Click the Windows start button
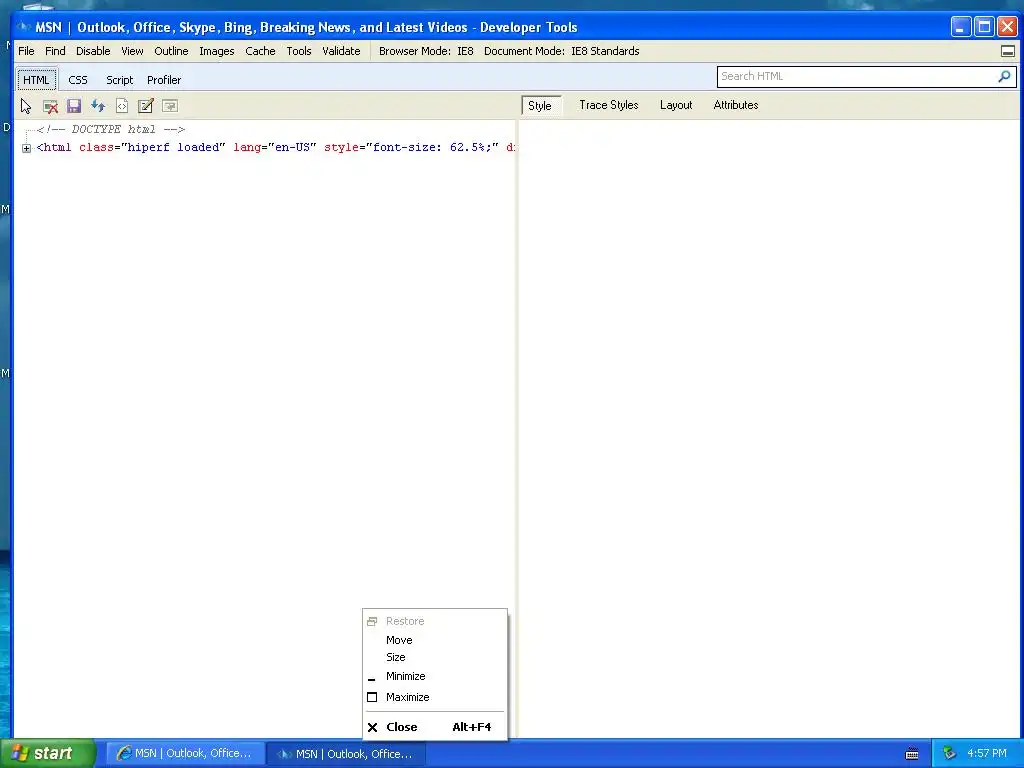 [48, 753]
